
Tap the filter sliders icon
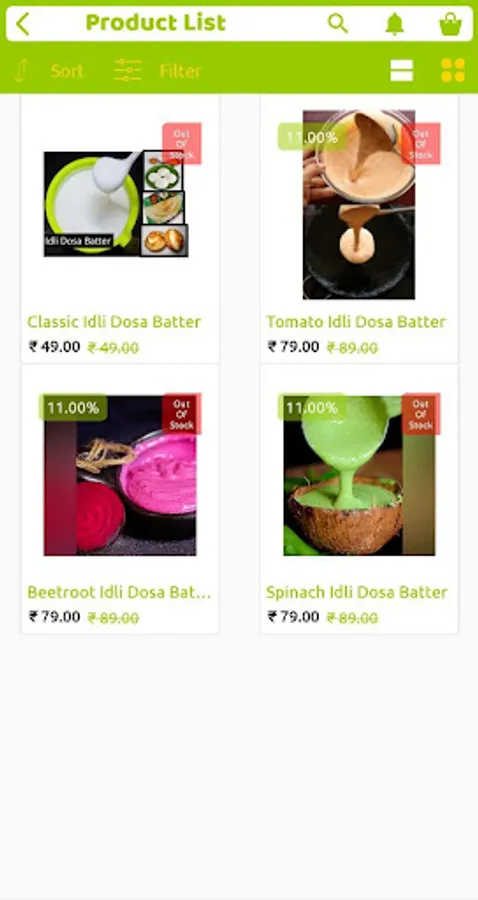point(127,70)
